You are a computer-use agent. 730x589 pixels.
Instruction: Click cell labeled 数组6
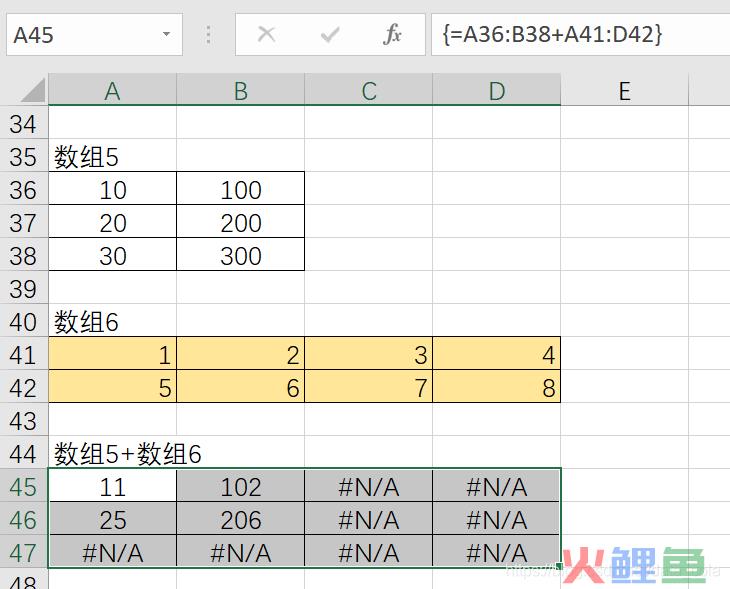pyautogui.click(x=113, y=322)
